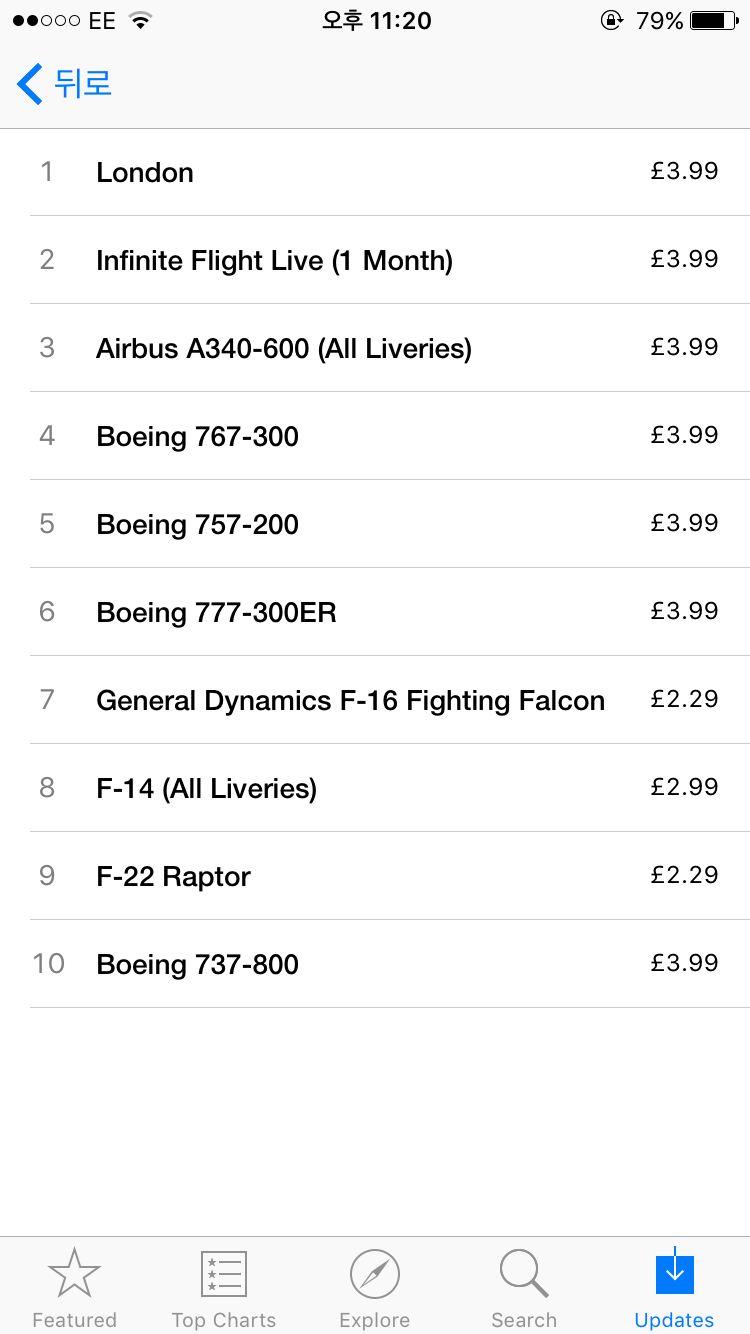The width and height of the screenshot is (750, 1334).
Task: Tap the Featured star icon
Action: [x=74, y=1274]
